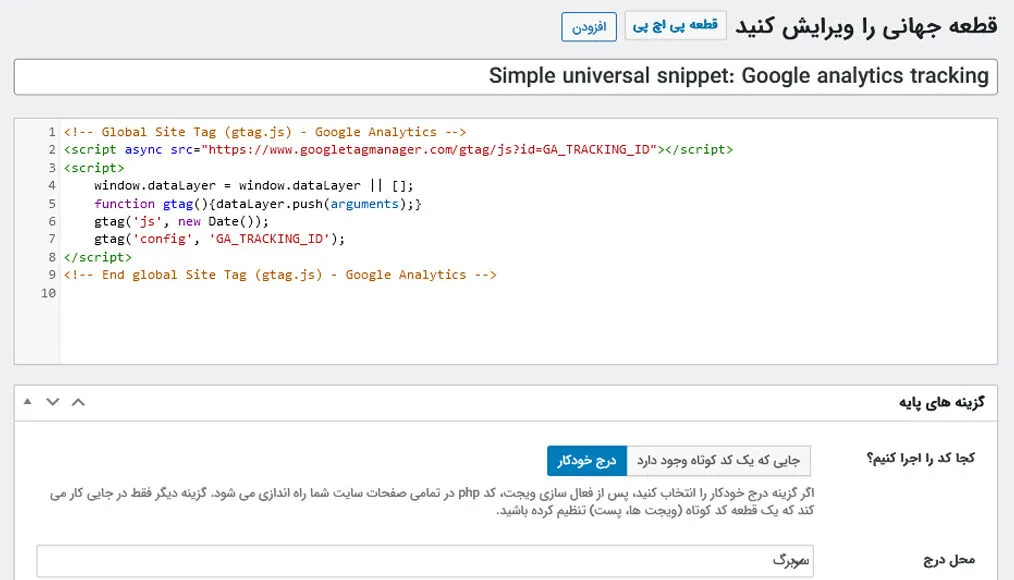Select درج خودکار (auto insert) option
1014x580 pixels.
587,460
